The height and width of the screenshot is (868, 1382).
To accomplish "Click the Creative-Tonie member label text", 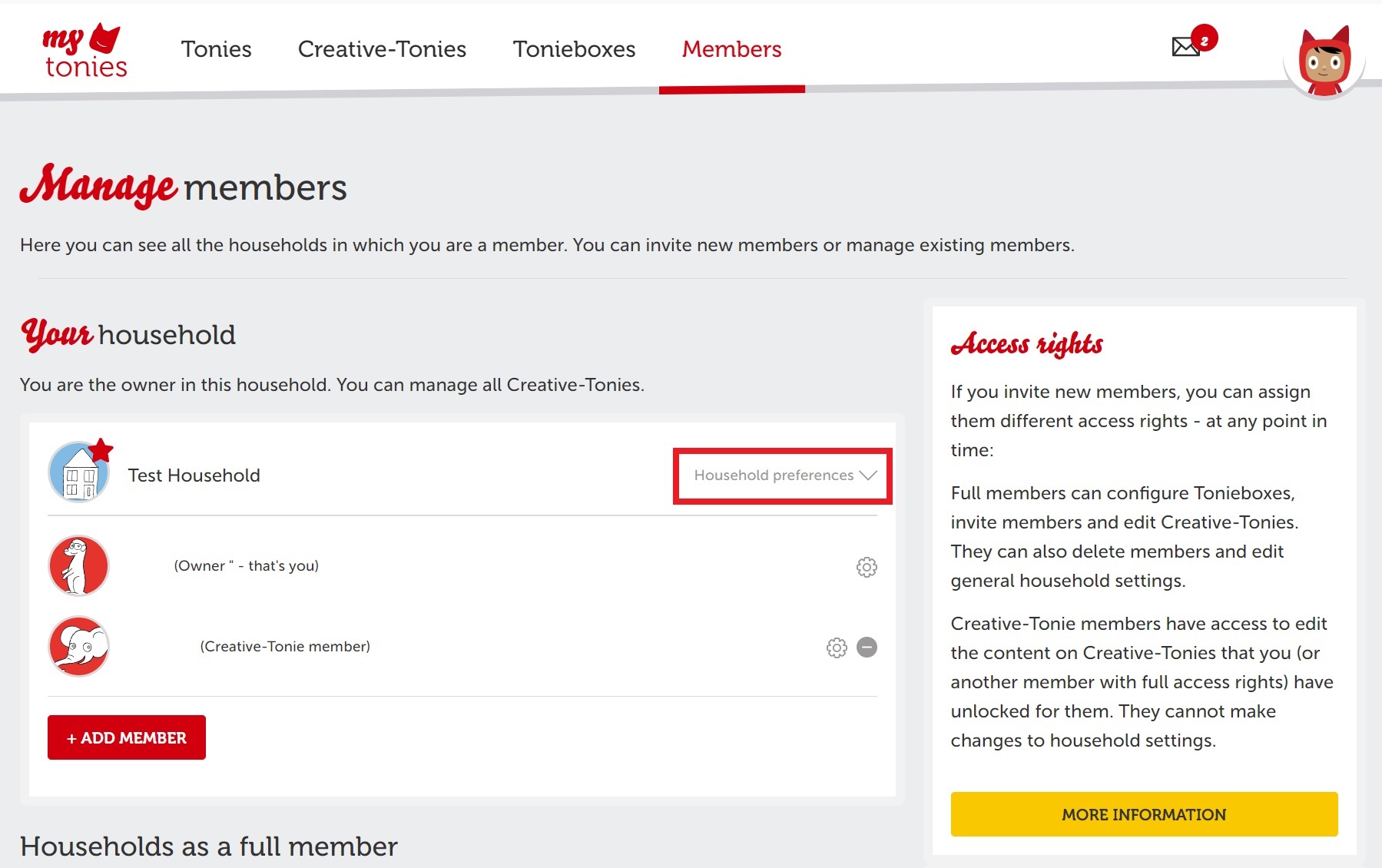I will [x=285, y=647].
